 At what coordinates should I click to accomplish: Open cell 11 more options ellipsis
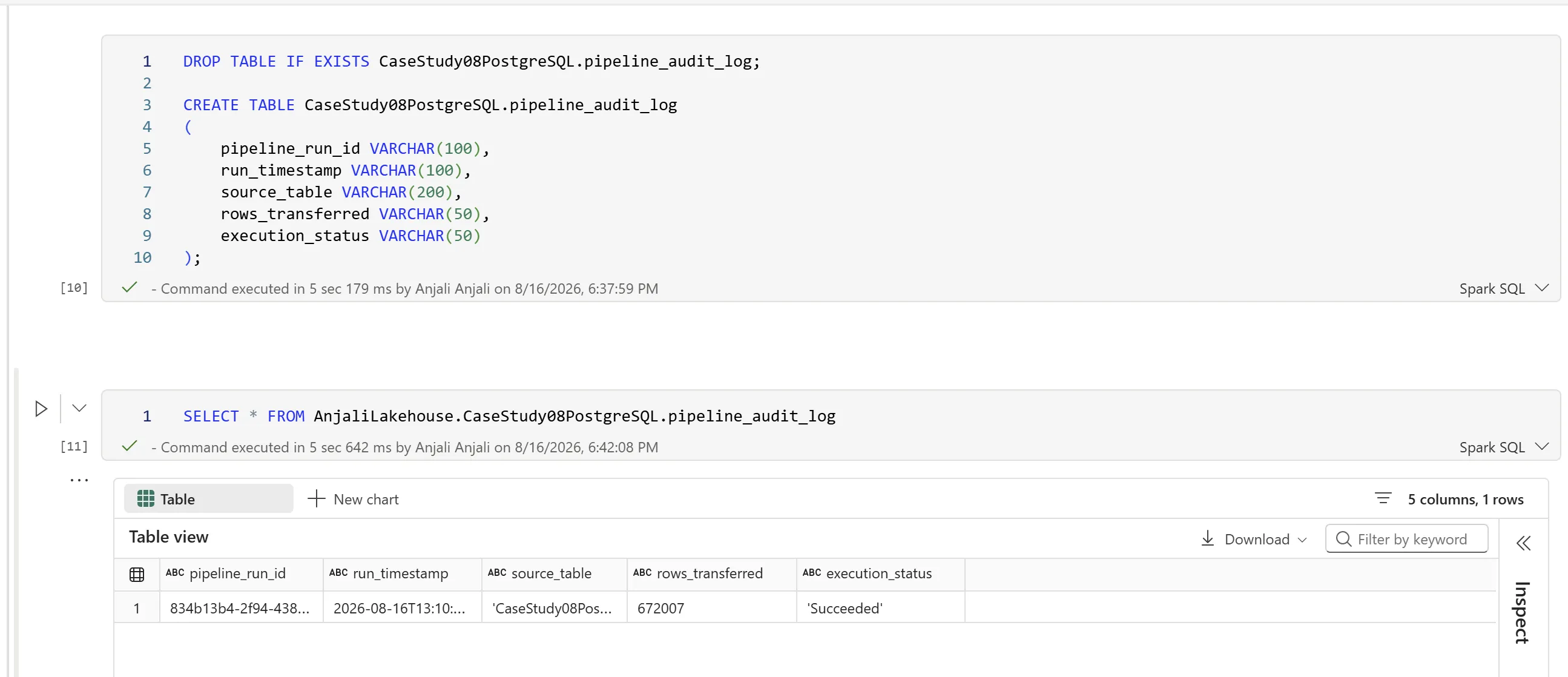79,480
